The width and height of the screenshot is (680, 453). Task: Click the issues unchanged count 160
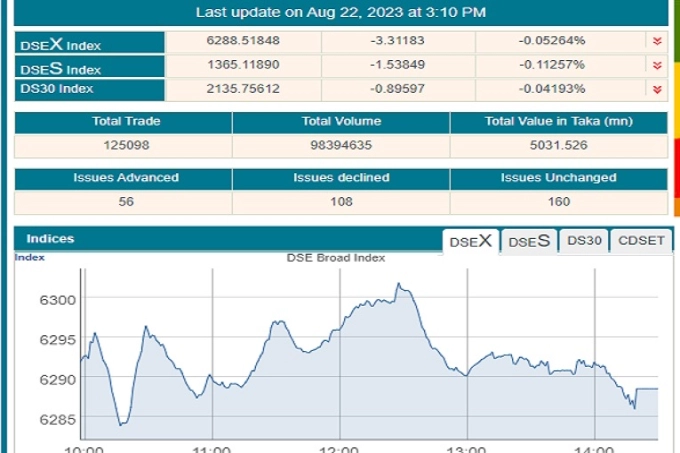[559, 202]
